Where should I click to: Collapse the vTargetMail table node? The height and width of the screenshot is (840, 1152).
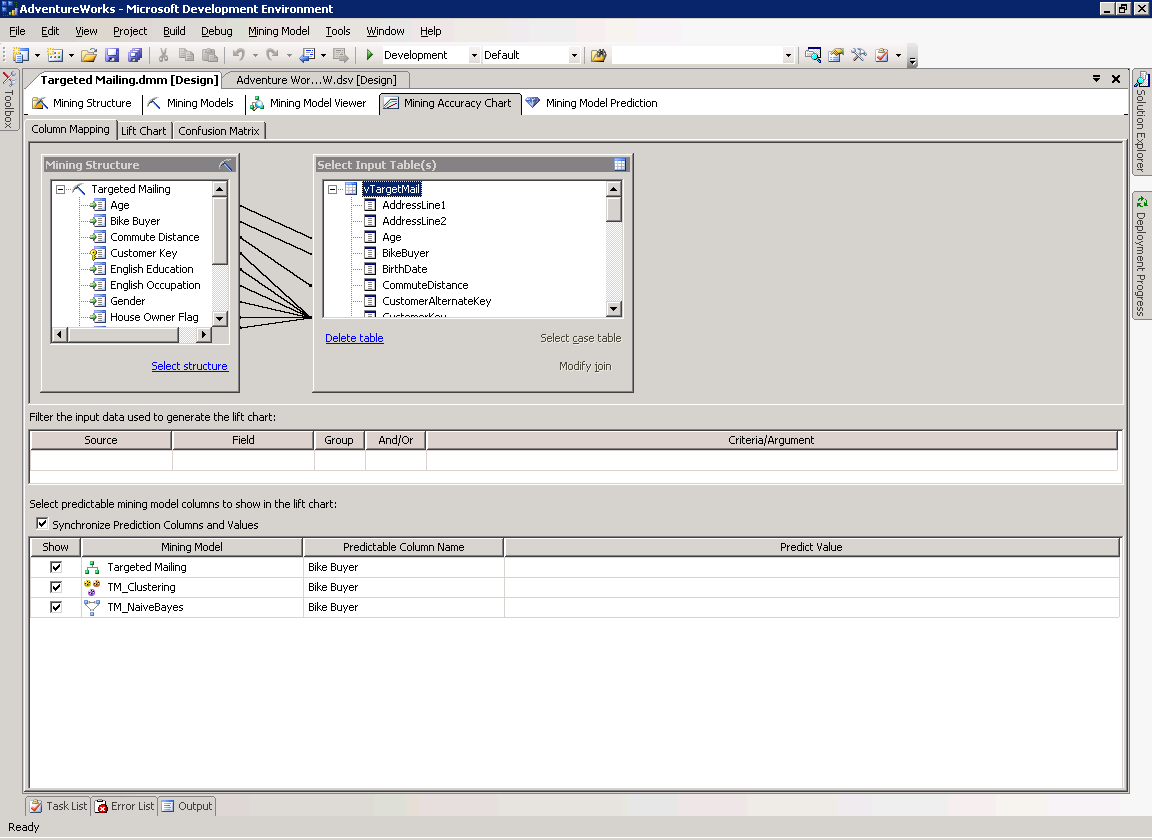tap(333, 189)
